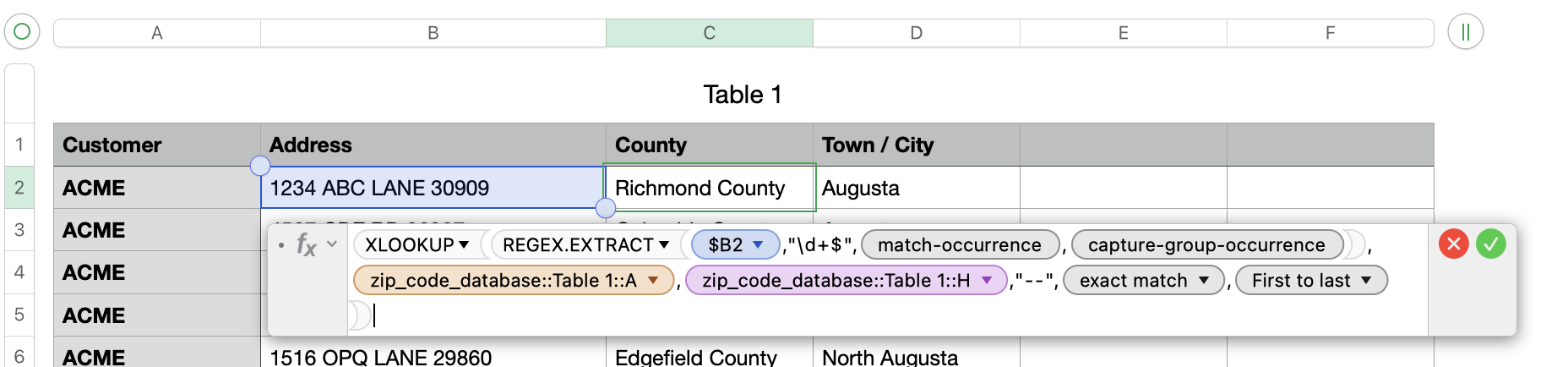Expand the fx chevron menu
The width and height of the screenshot is (1568, 367).
tap(332, 244)
